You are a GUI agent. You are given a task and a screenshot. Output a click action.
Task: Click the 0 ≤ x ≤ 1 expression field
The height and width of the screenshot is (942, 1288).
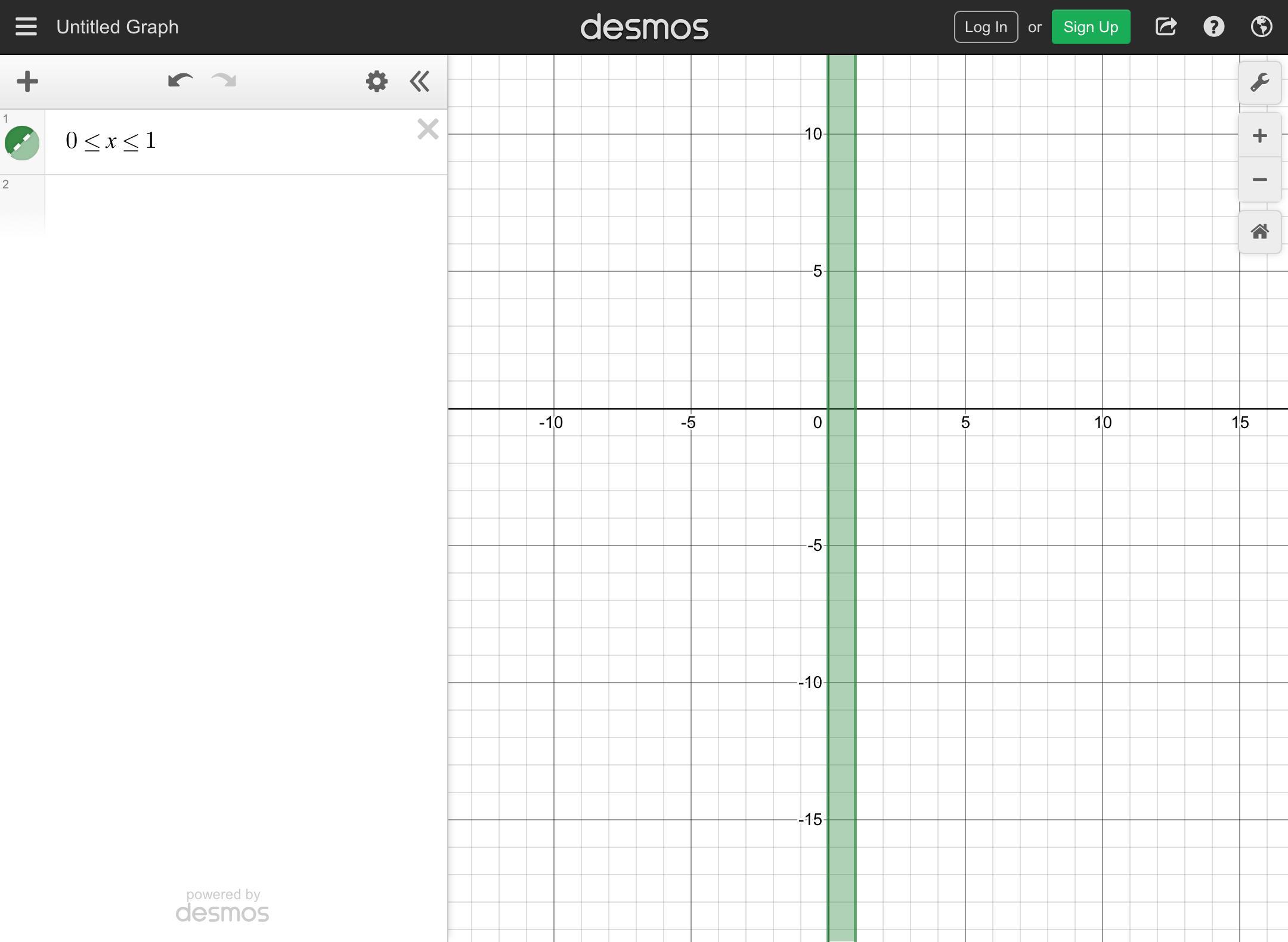(x=239, y=141)
